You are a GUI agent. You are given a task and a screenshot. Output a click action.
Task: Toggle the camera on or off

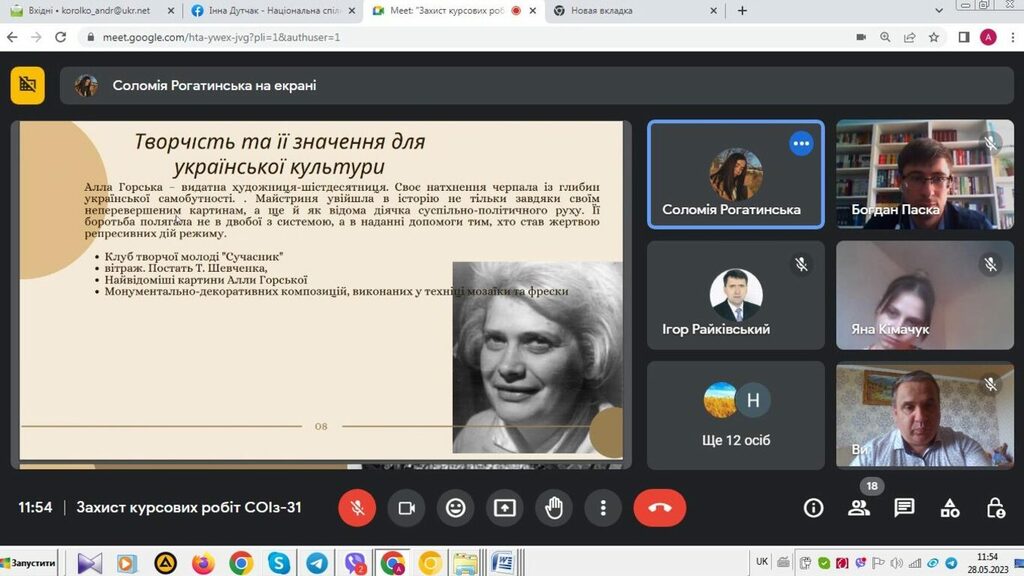(x=406, y=508)
